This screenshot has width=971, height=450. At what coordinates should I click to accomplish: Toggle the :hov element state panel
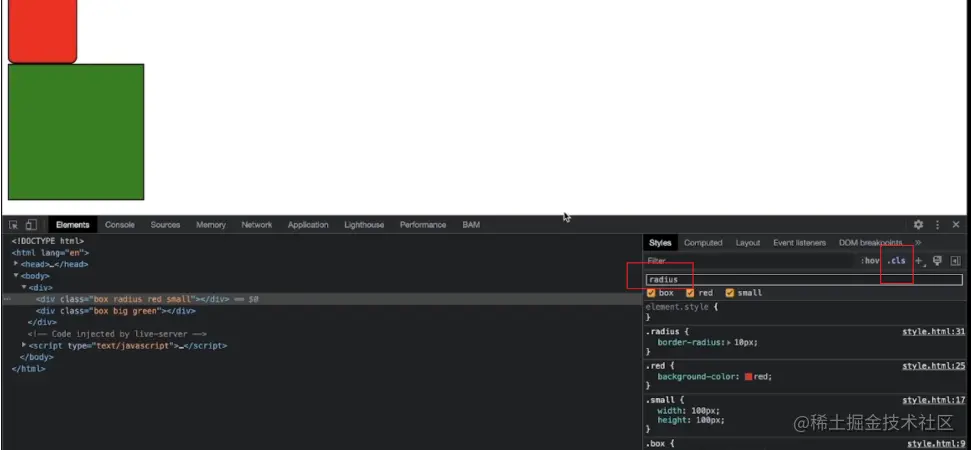(869, 261)
